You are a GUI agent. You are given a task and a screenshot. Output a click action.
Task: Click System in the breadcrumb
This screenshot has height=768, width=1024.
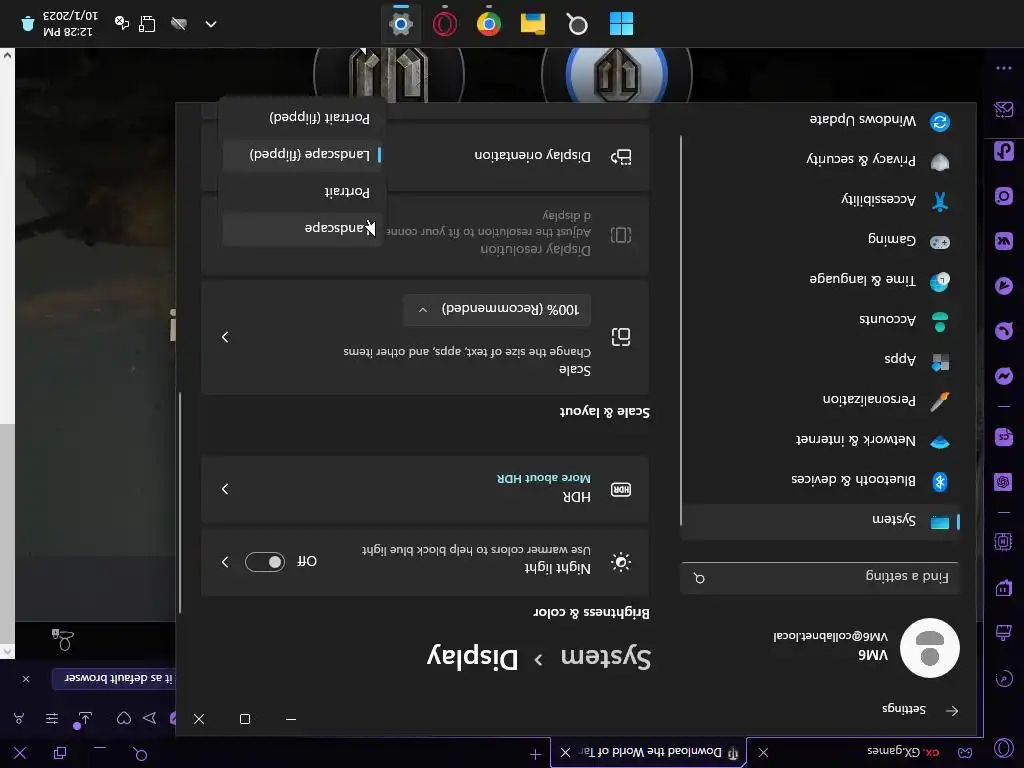tap(605, 657)
